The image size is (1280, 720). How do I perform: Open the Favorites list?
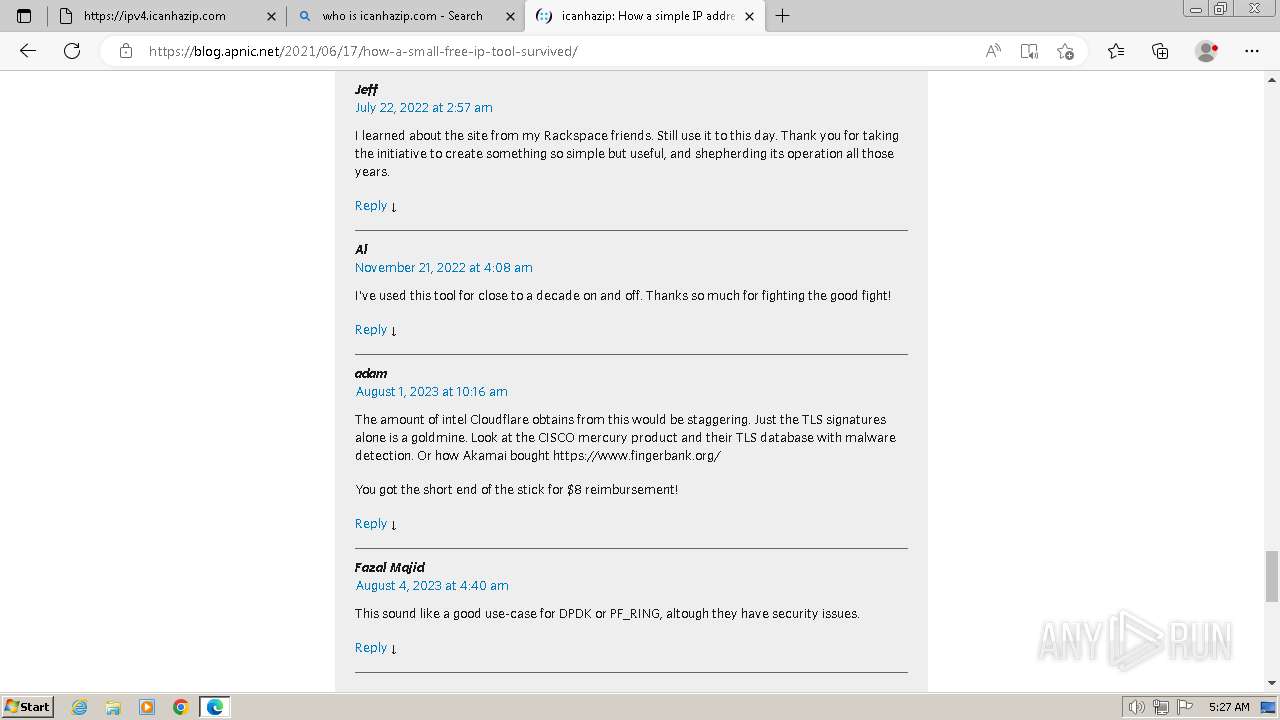pos(1116,51)
